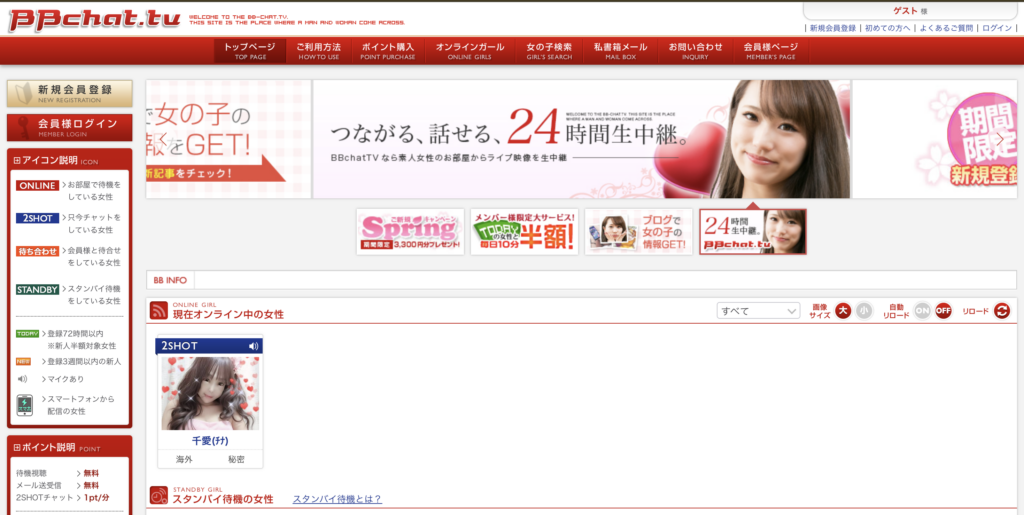Open the オンラインガール menu tab
The width and height of the screenshot is (1024, 515).
click(470, 51)
